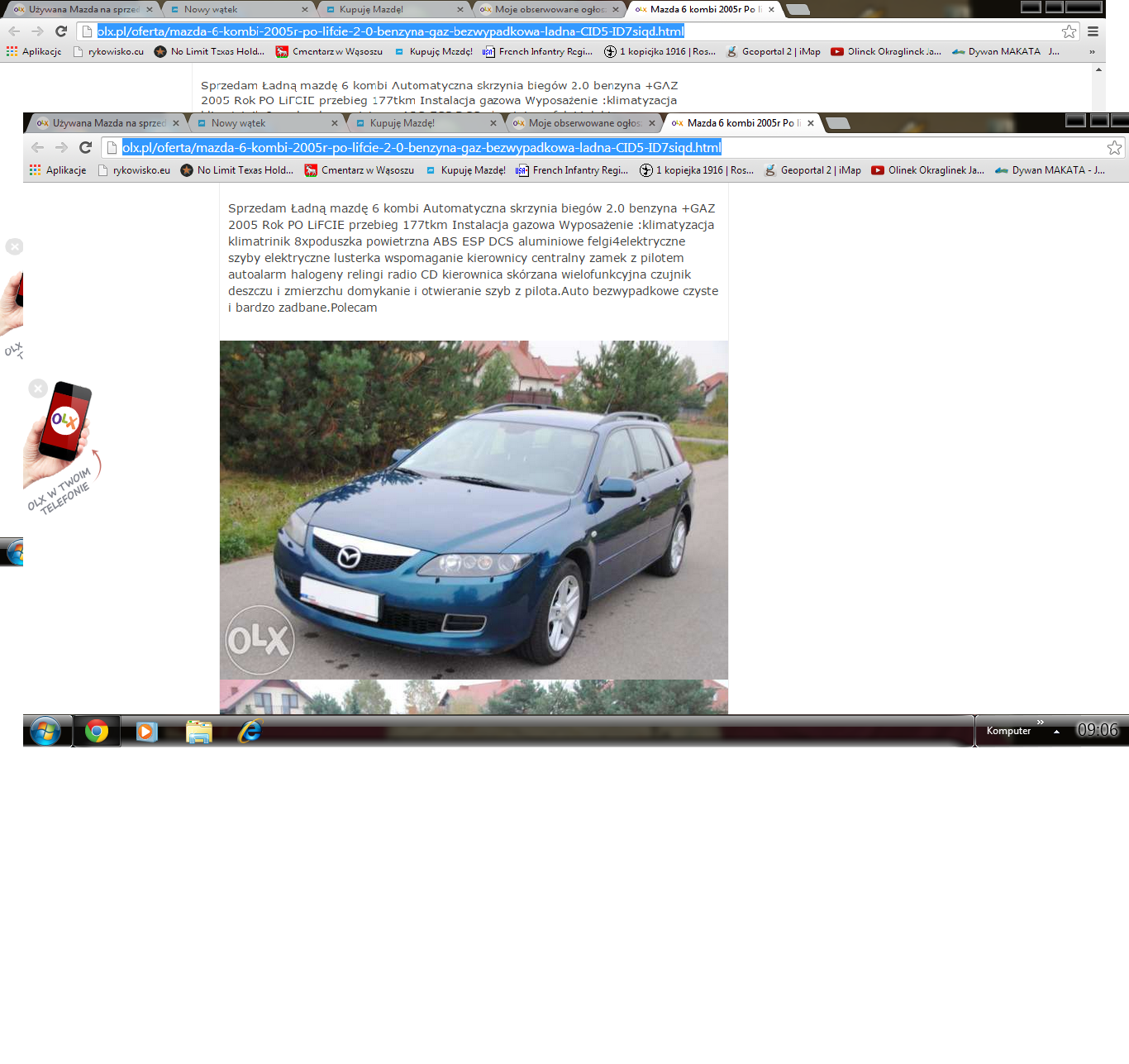Image resolution: width=1129 pixels, height=1064 pixels.
Task: Close the topmost Kupuję Mazdę tab
Action: coord(460,10)
